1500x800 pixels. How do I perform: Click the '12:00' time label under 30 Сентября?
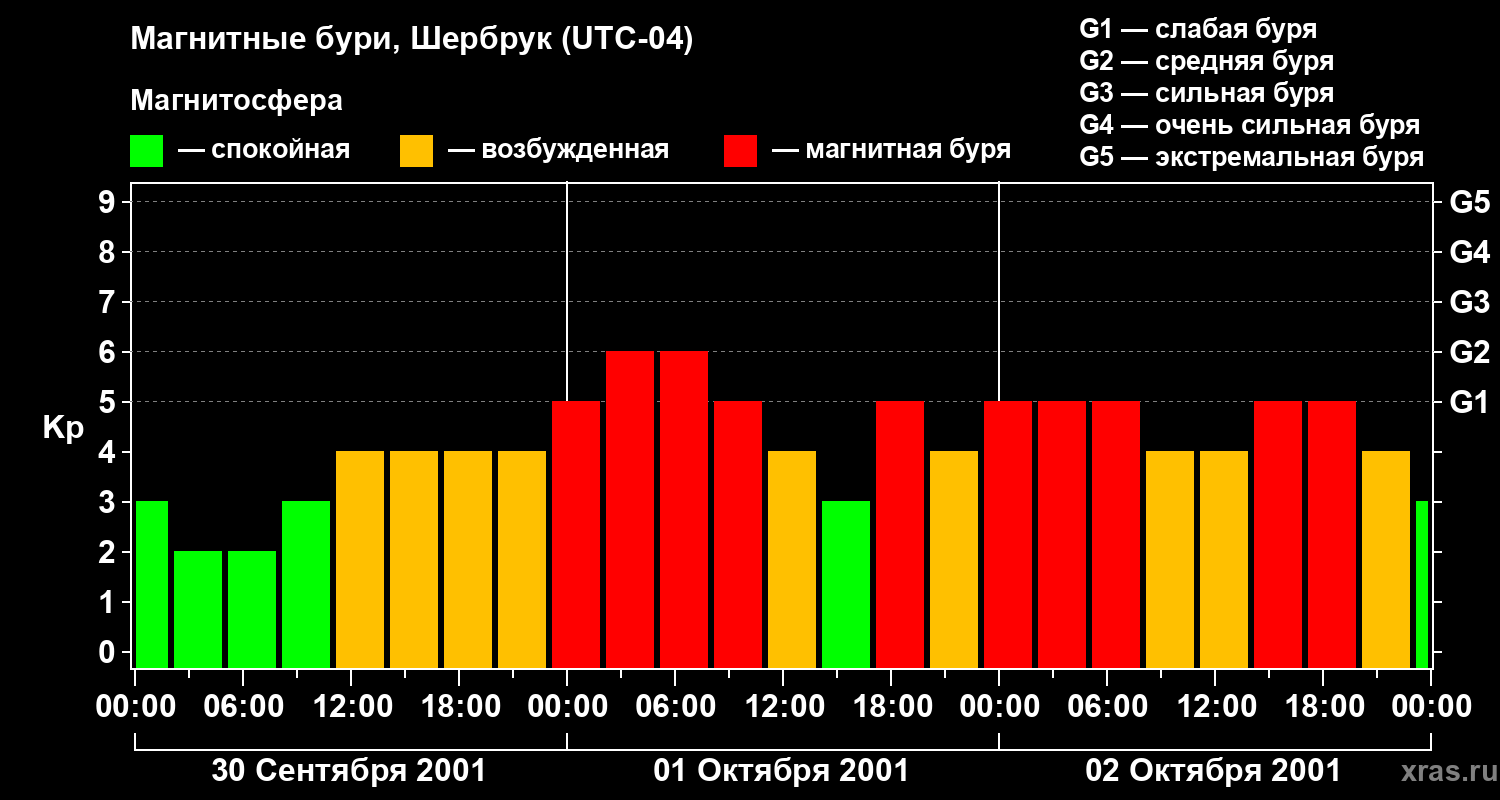coord(351,707)
